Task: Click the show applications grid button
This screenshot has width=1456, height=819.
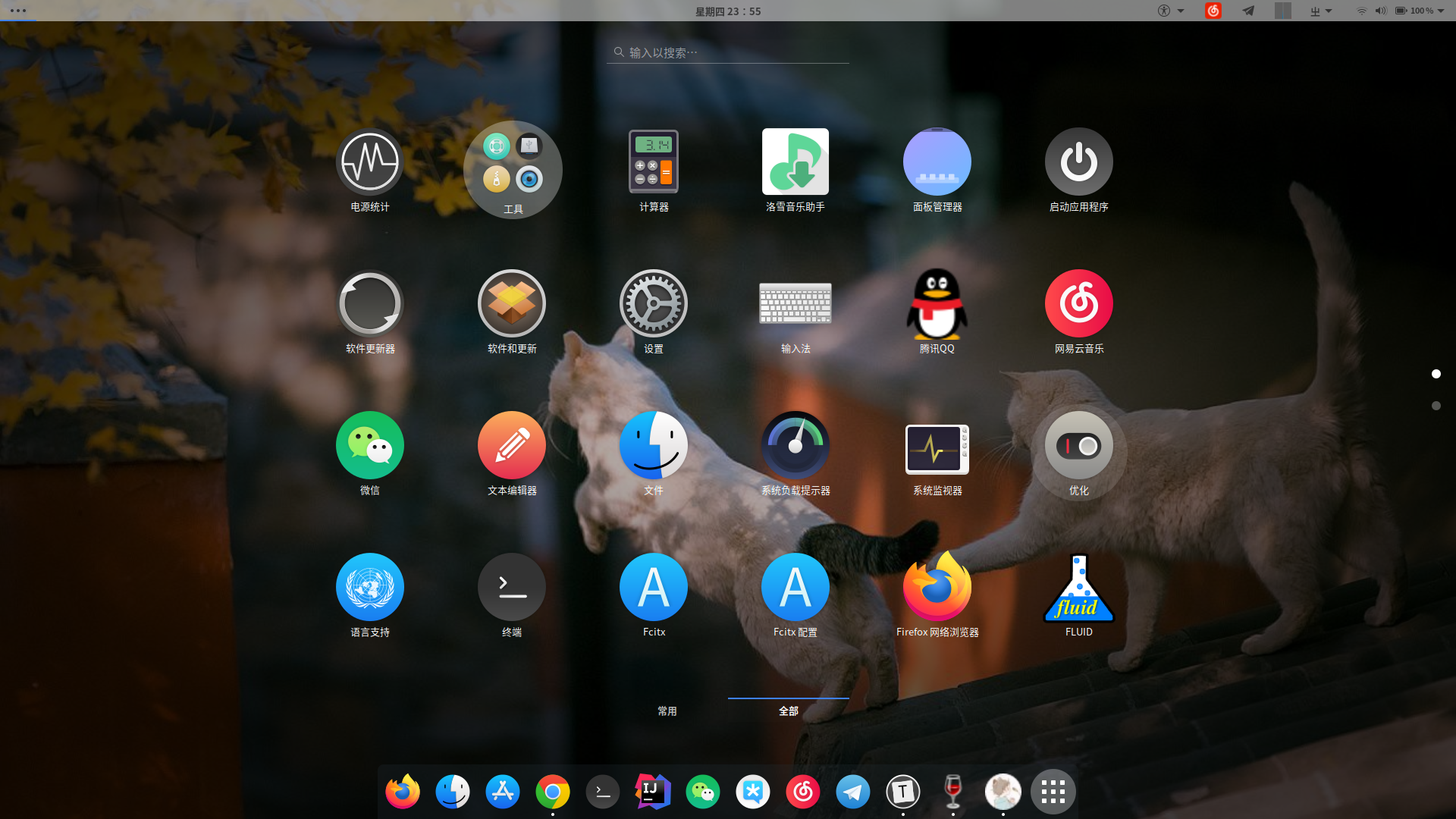Action: pyautogui.click(x=1053, y=792)
